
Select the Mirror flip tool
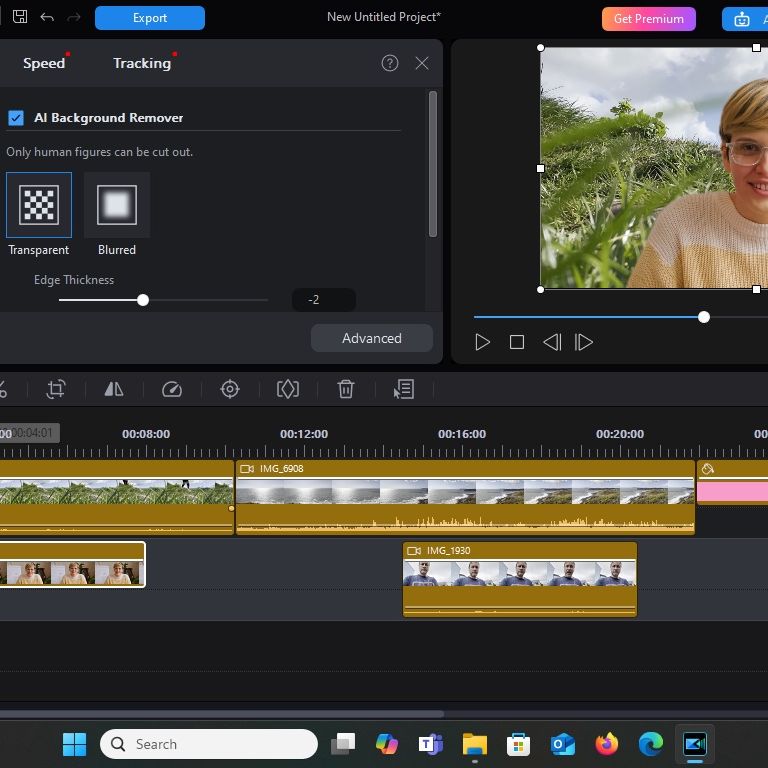coord(114,389)
